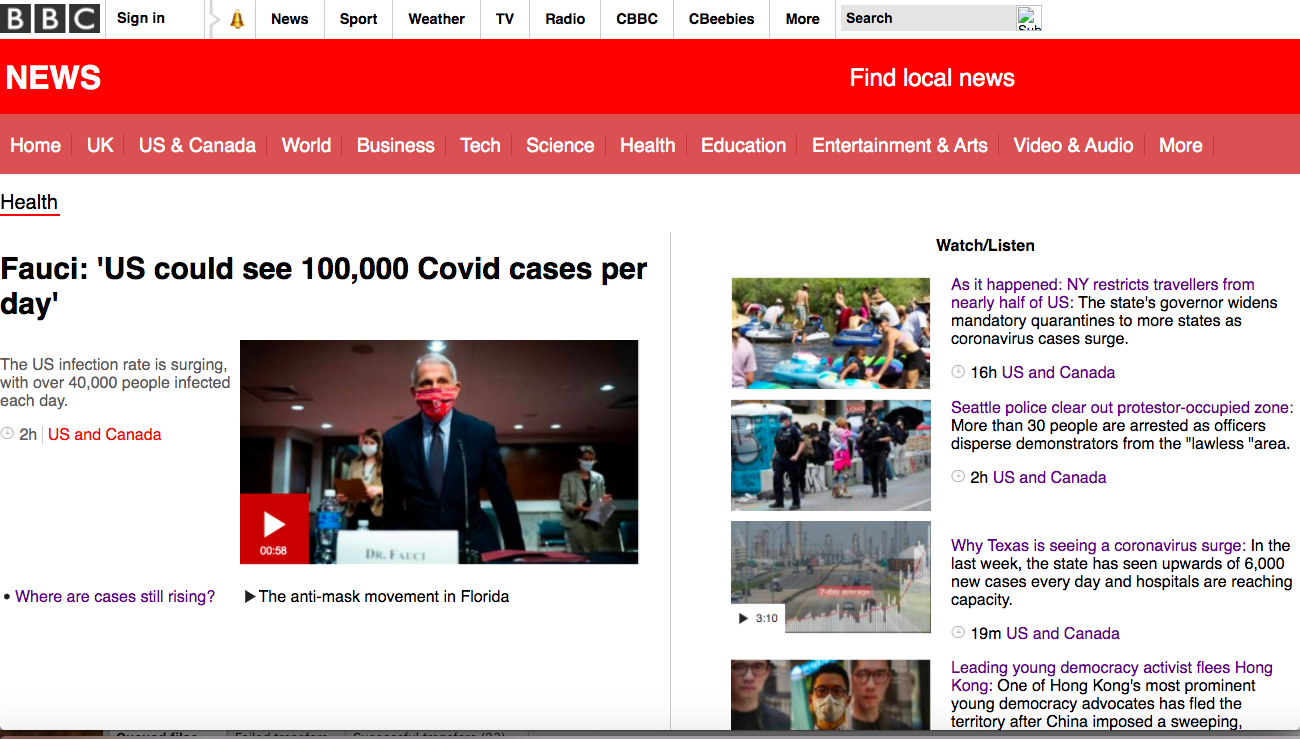Image resolution: width=1300 pixels, height=739 pixels.
Task: Open Hong Kong democracy activist flees story
Action: [x=1112, y=677]
